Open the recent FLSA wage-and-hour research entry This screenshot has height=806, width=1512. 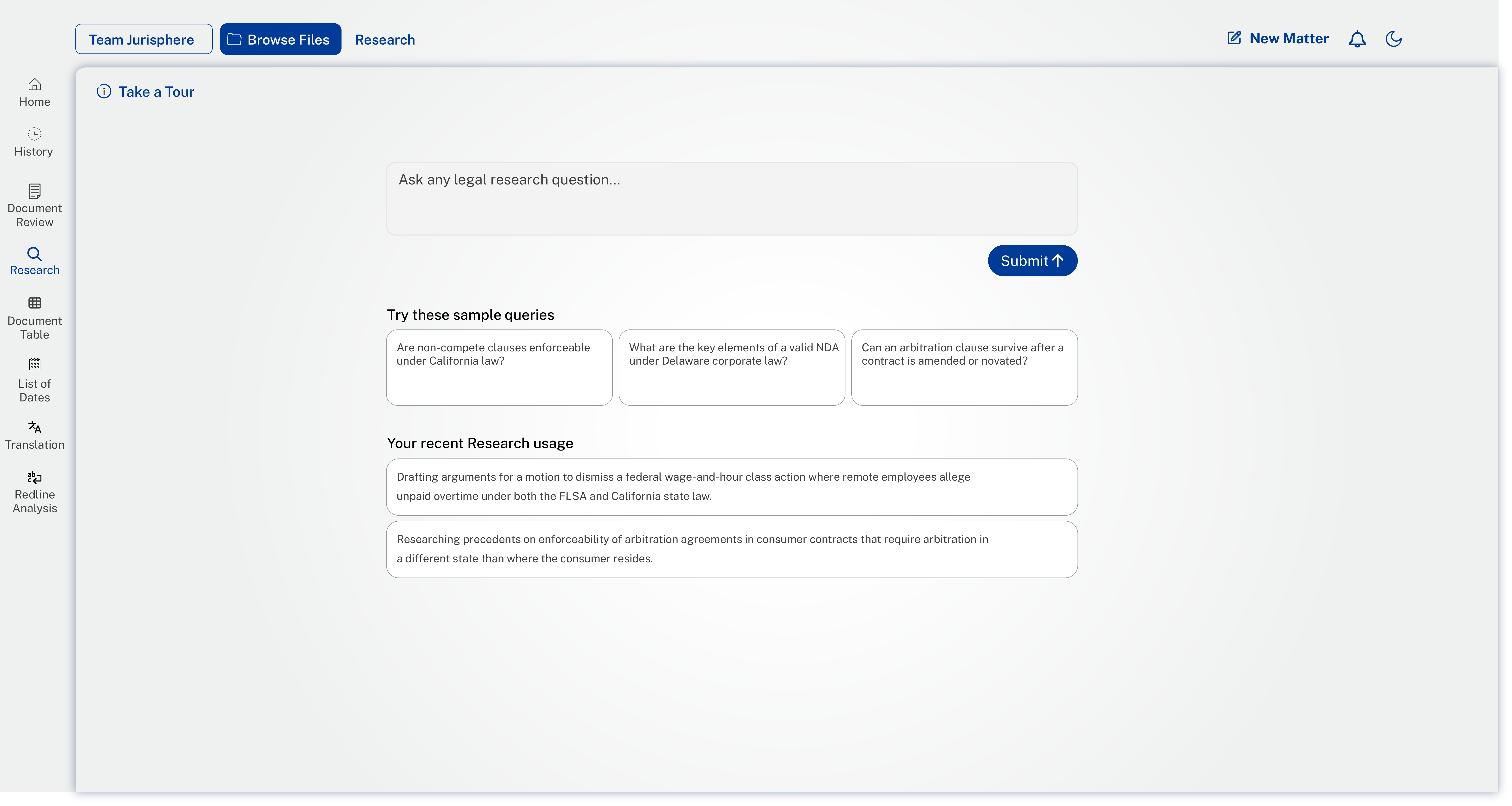[731, 487]
